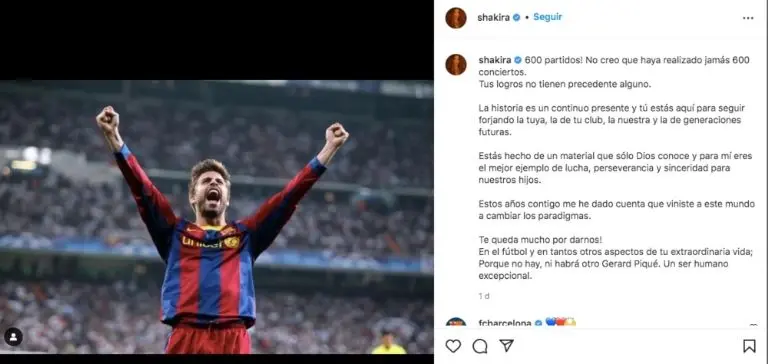Open fcbarcelona avatar in comments
768x364 pixels.
tap(456, 323)
